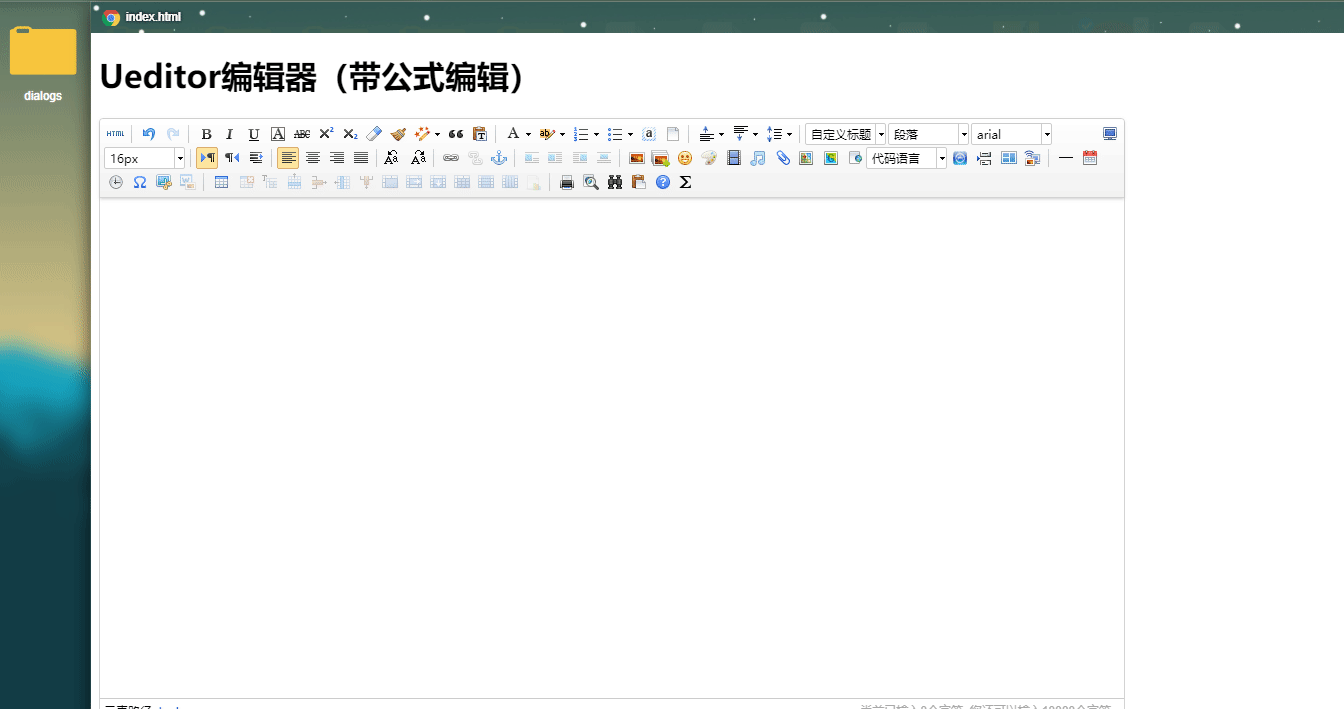Select the index.html browser tab
Viewport: 1344px width, 709px height.
coord(143,17)
